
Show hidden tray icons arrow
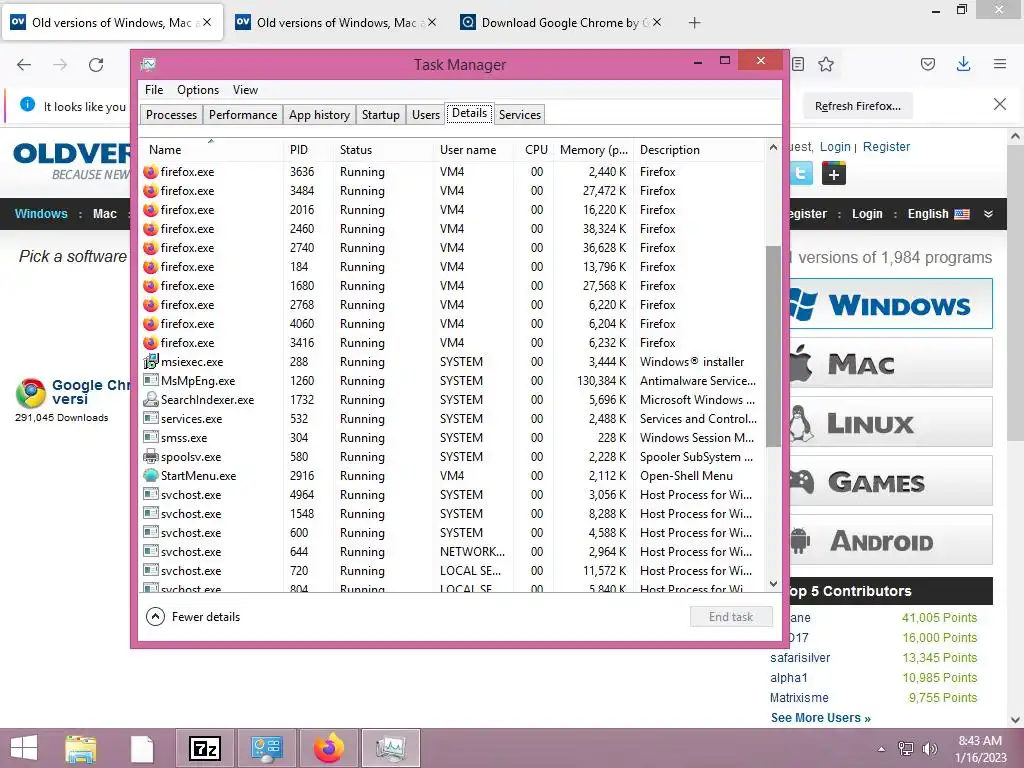tap(882, 749)
